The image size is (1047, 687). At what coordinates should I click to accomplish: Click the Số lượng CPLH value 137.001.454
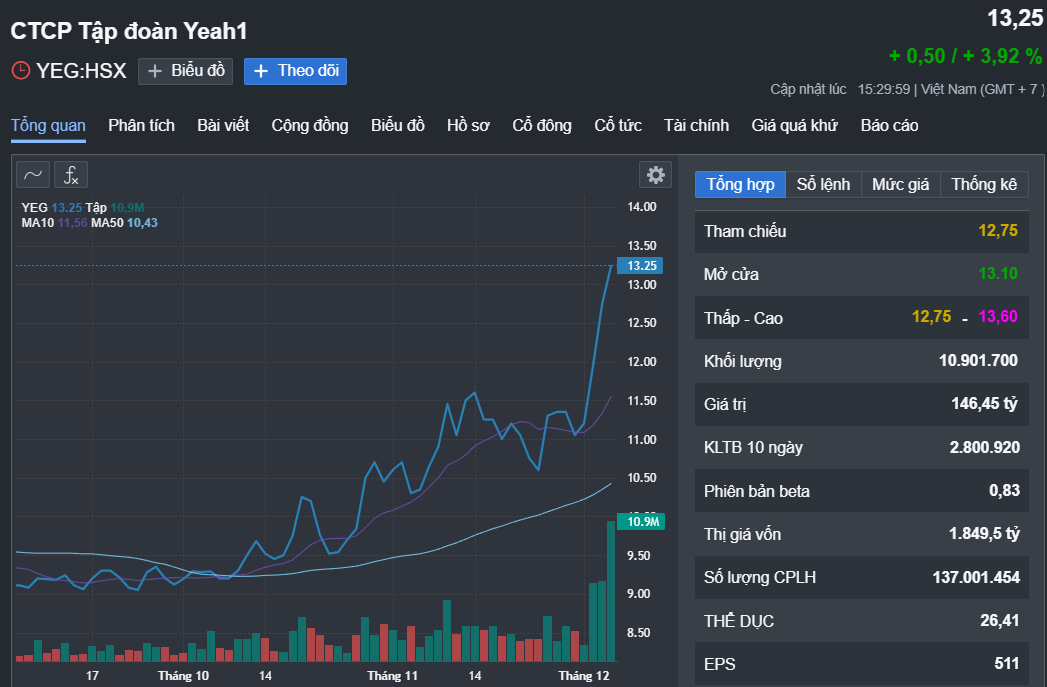[976, 578]
